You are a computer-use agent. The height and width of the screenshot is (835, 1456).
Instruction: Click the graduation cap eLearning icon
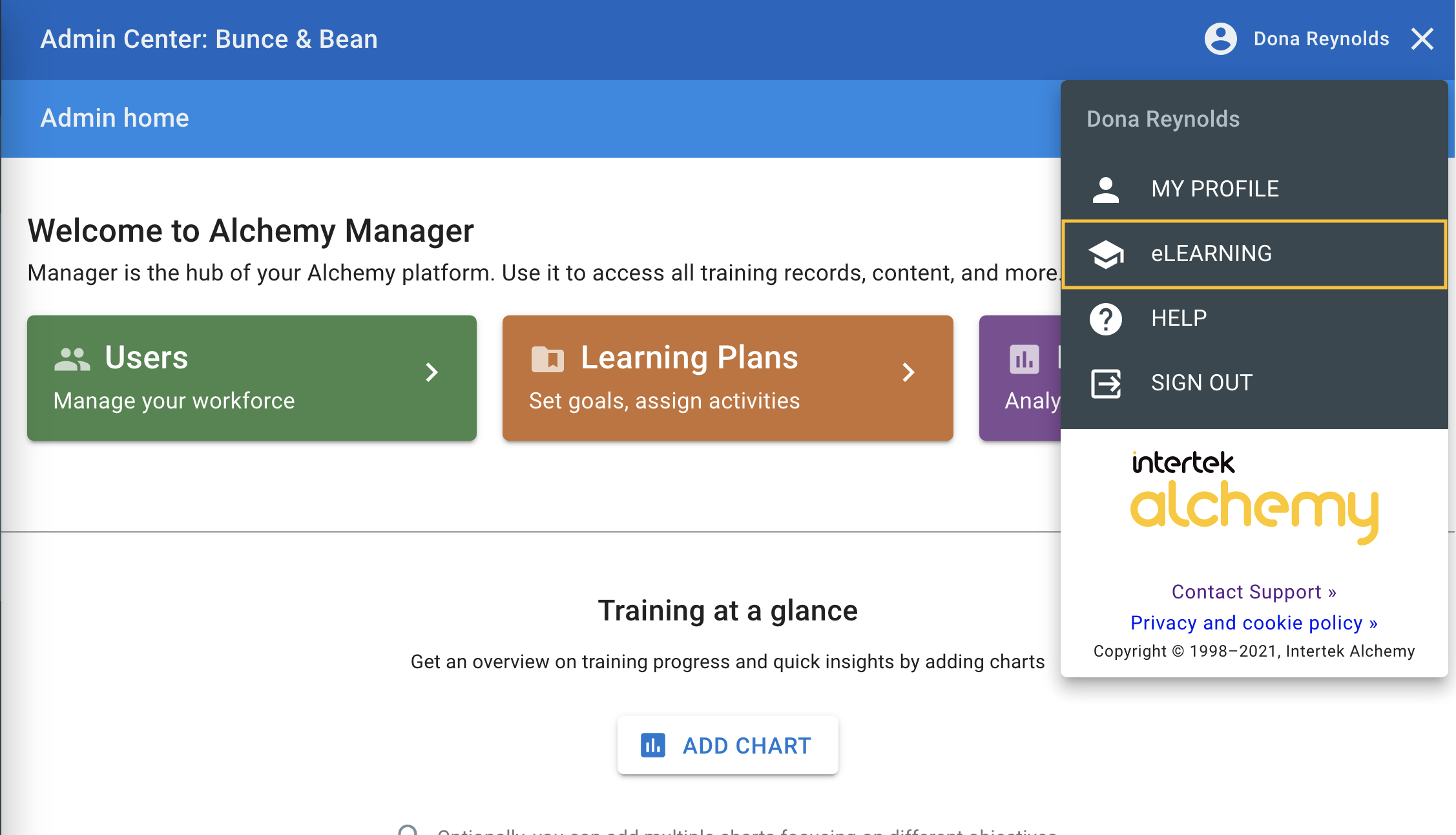click(x=1106, y=254)
